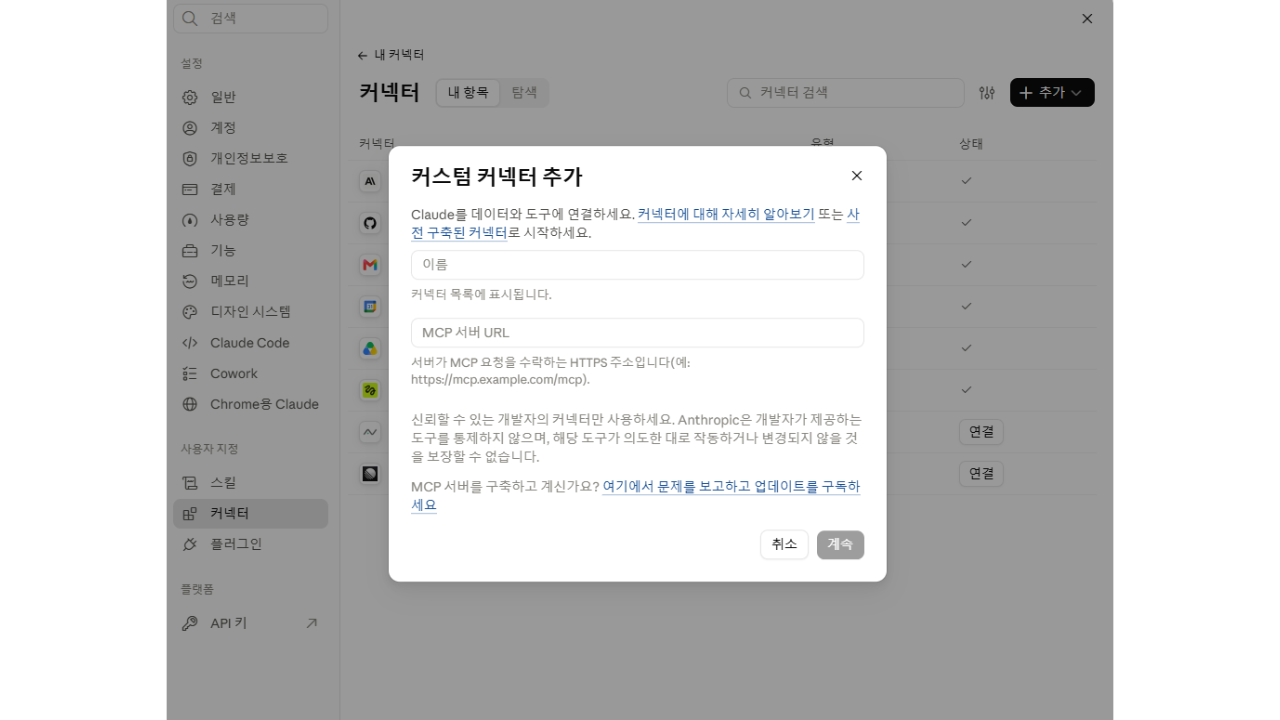1280x720 pixels.
Task: Click the Claude Code brackets icon
Action: tap(190, 343)
